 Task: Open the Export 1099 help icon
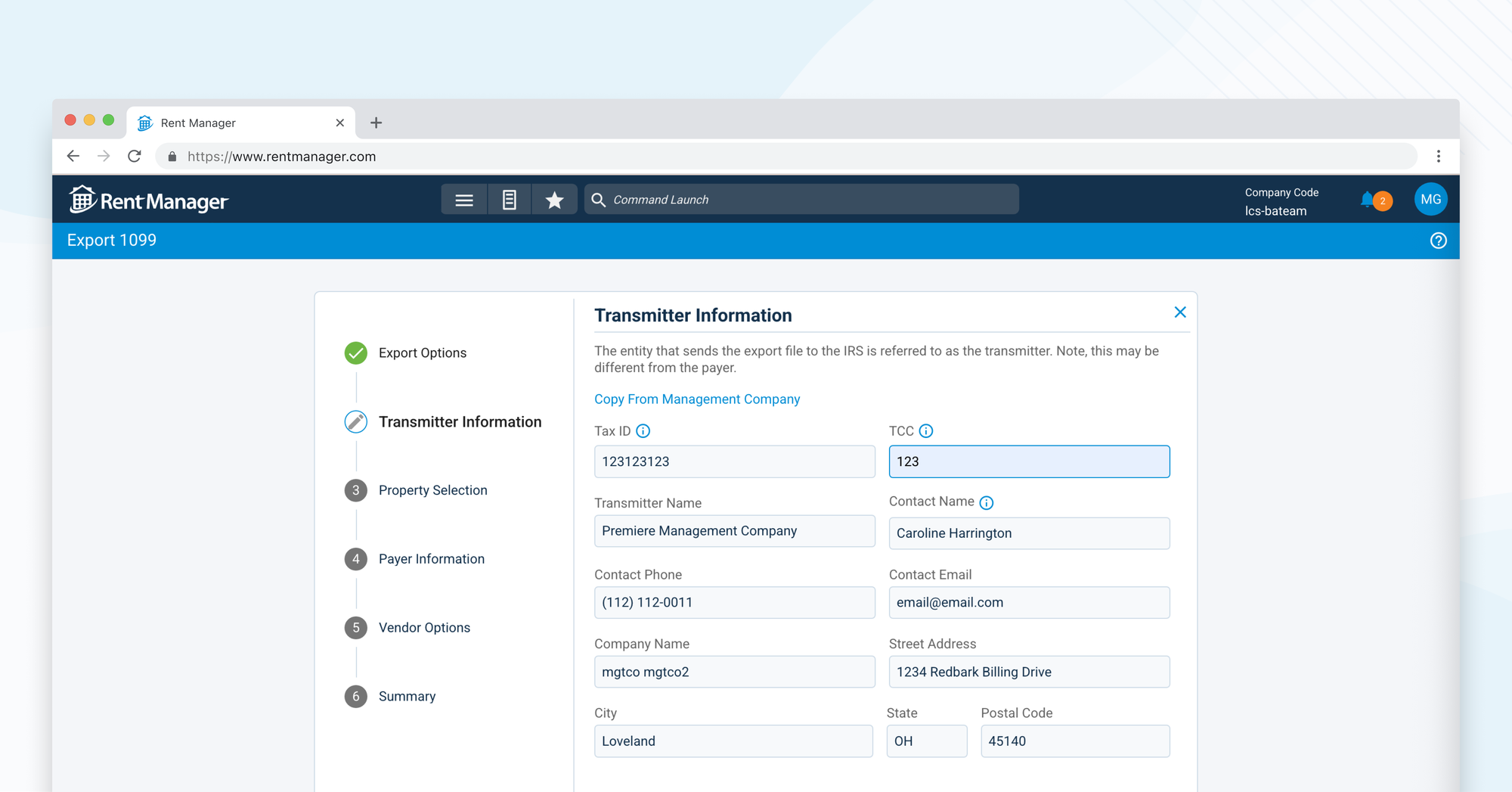tap(1438, 241)
